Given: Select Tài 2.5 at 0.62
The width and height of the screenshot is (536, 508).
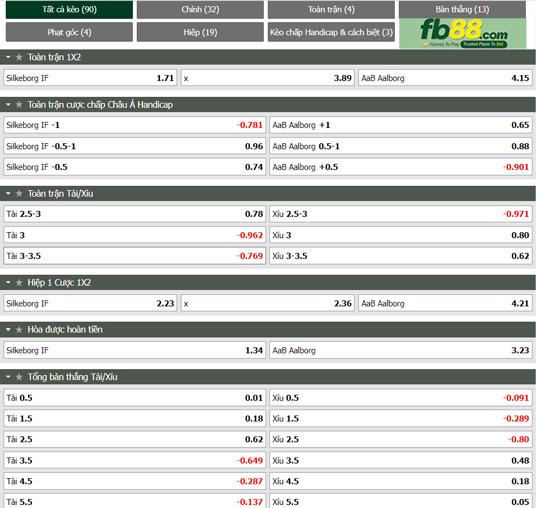Looking at the screenshot, I should [x=135, y=439].
